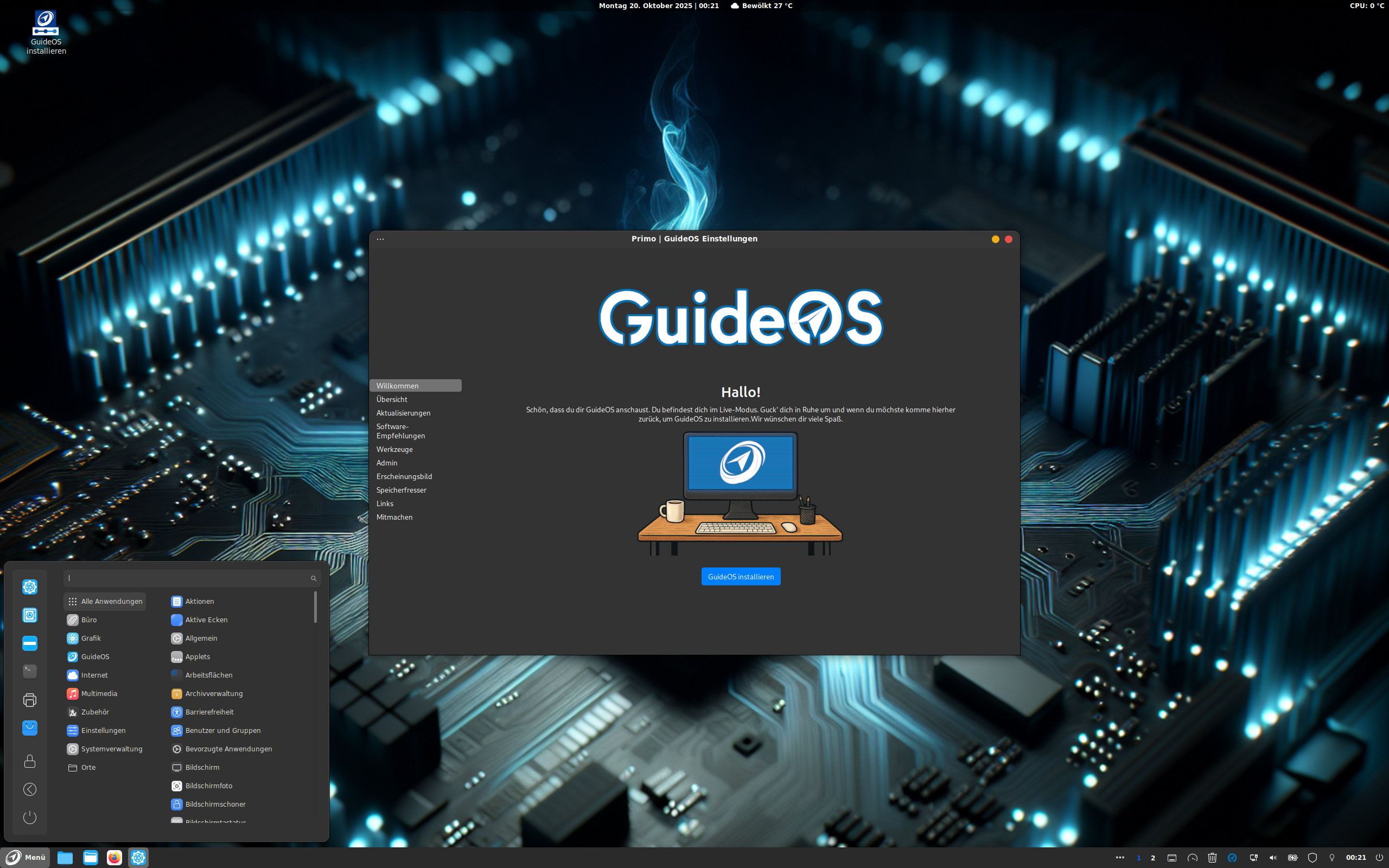Open the software store bag icon in menu

30,728
